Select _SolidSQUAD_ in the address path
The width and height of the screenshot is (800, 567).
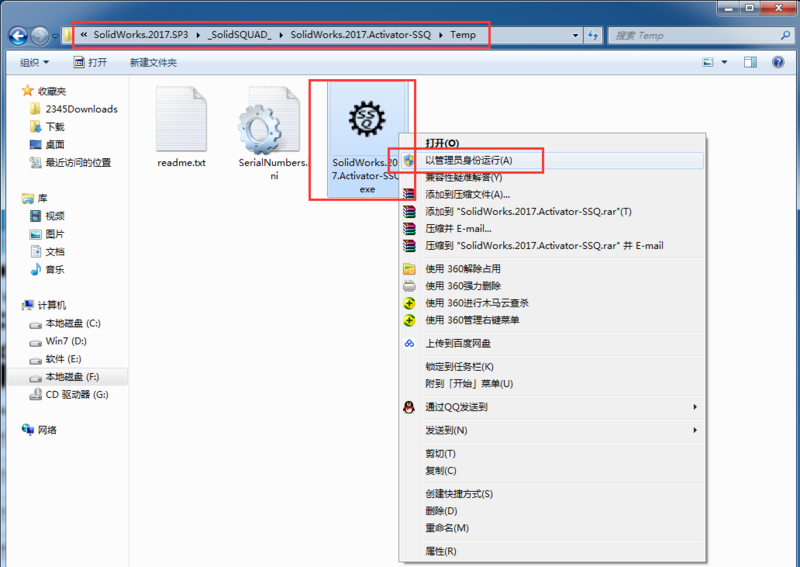239,35
